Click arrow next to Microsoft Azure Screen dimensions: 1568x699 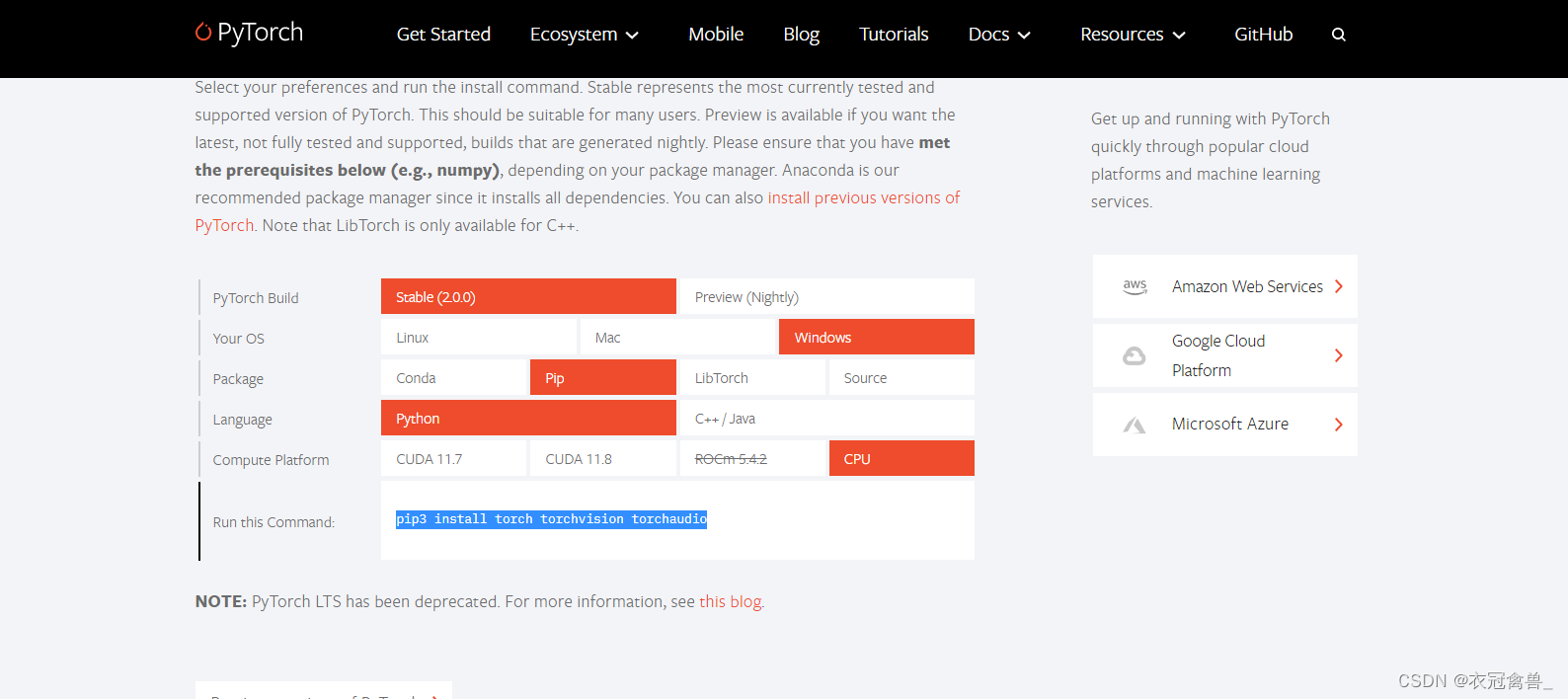[x=1339, y=425]
